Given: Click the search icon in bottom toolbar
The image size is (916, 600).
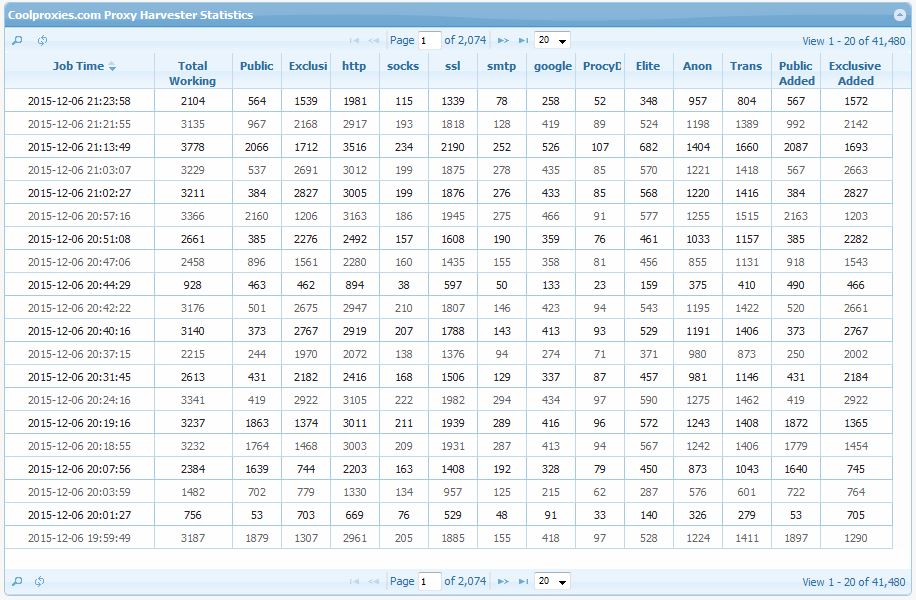Looking at the screenshot, I should point(17,581).
